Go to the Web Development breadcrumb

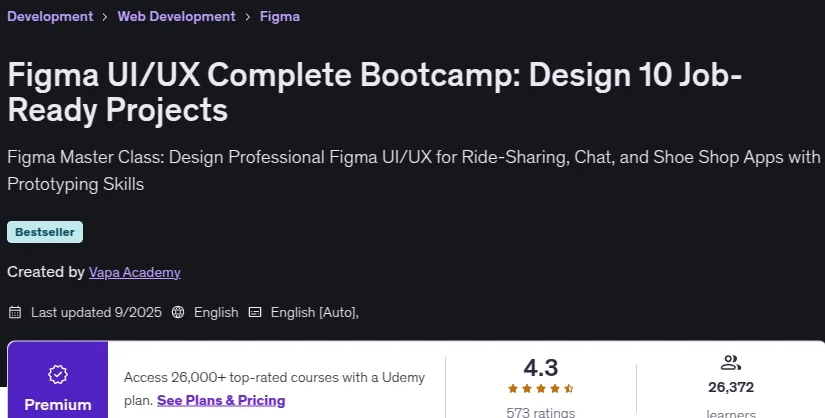click(176, 16)
